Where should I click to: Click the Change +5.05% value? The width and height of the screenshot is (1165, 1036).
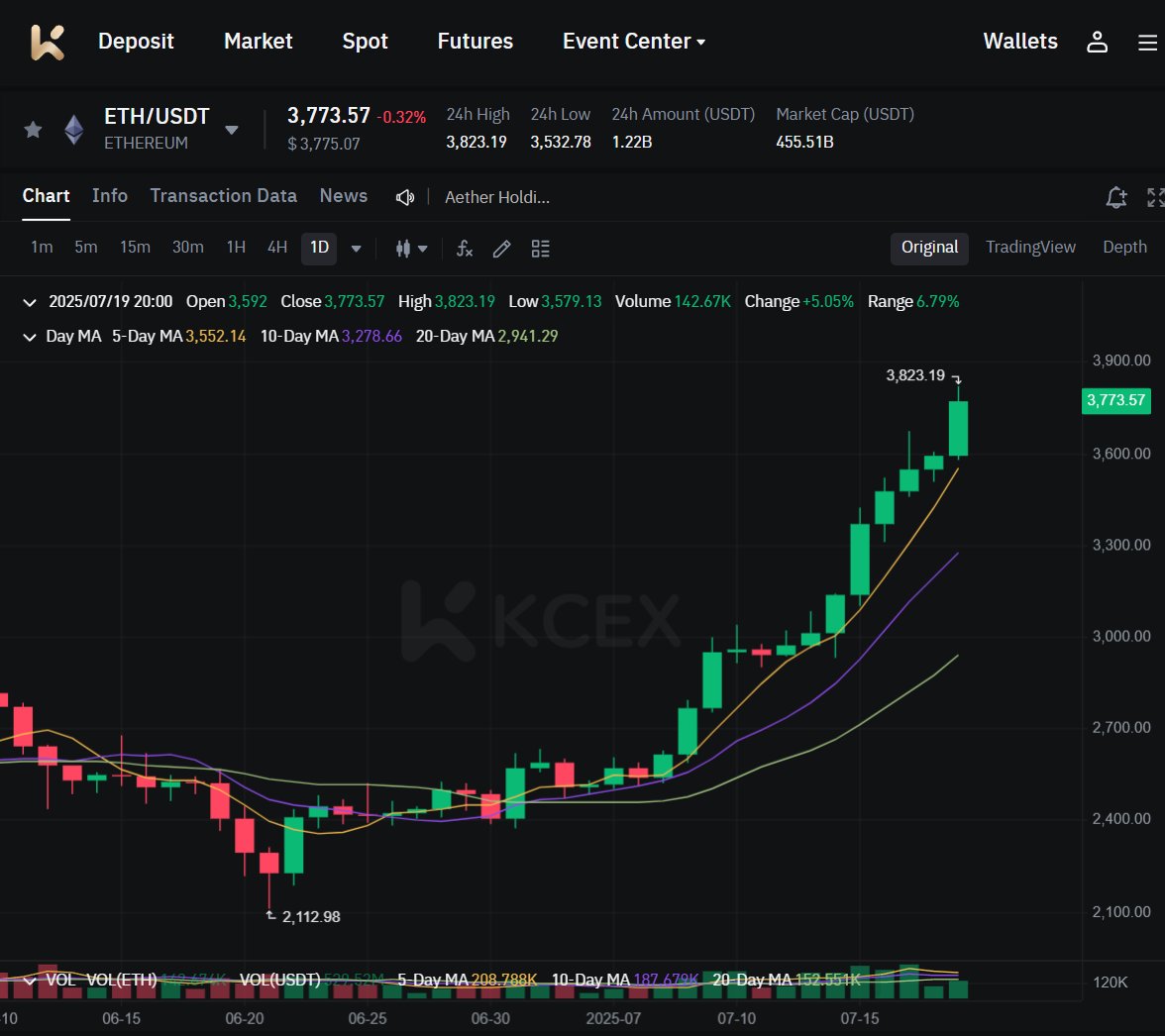pyautogui.click(x=828, y=301)
